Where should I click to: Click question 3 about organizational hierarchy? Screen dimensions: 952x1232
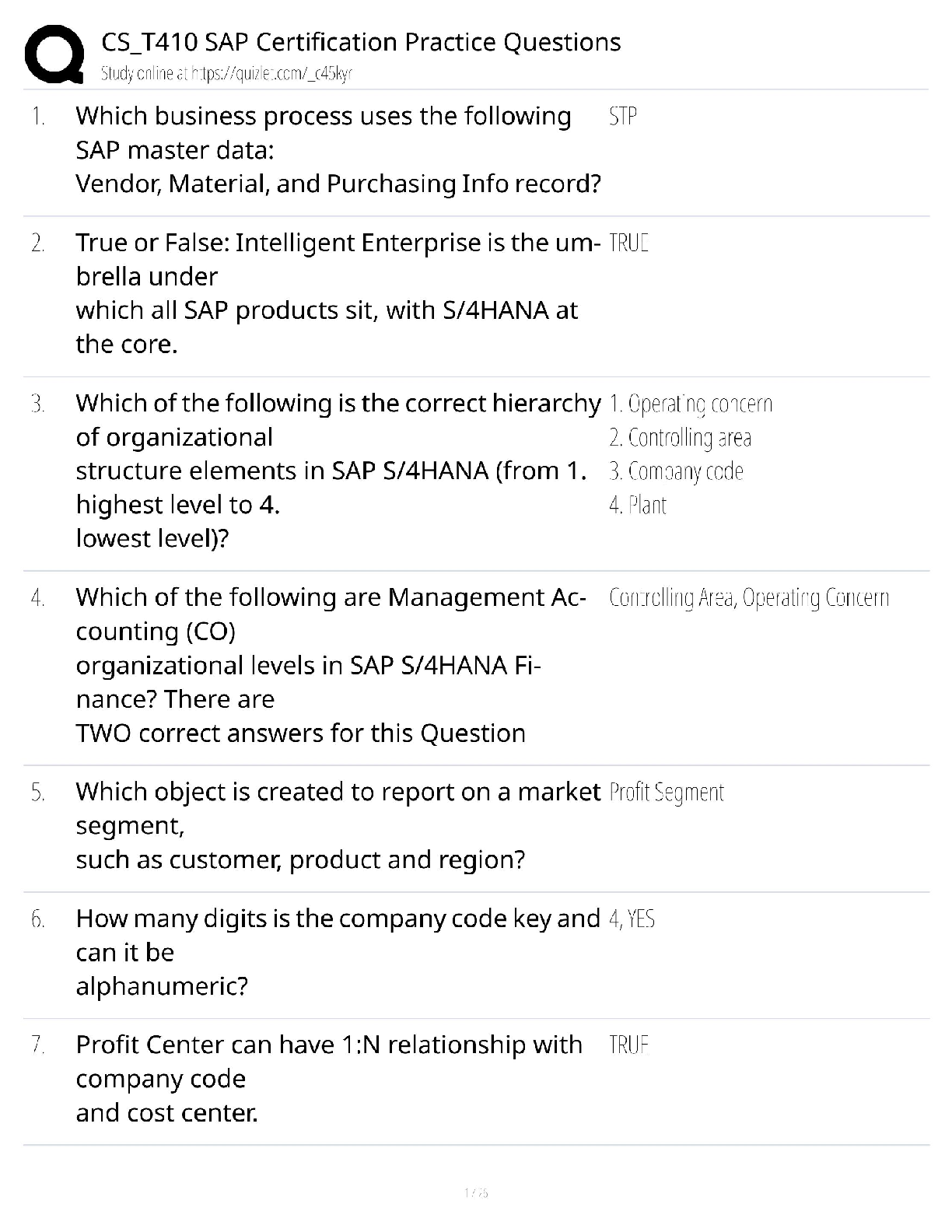click(x=338, y=471)
